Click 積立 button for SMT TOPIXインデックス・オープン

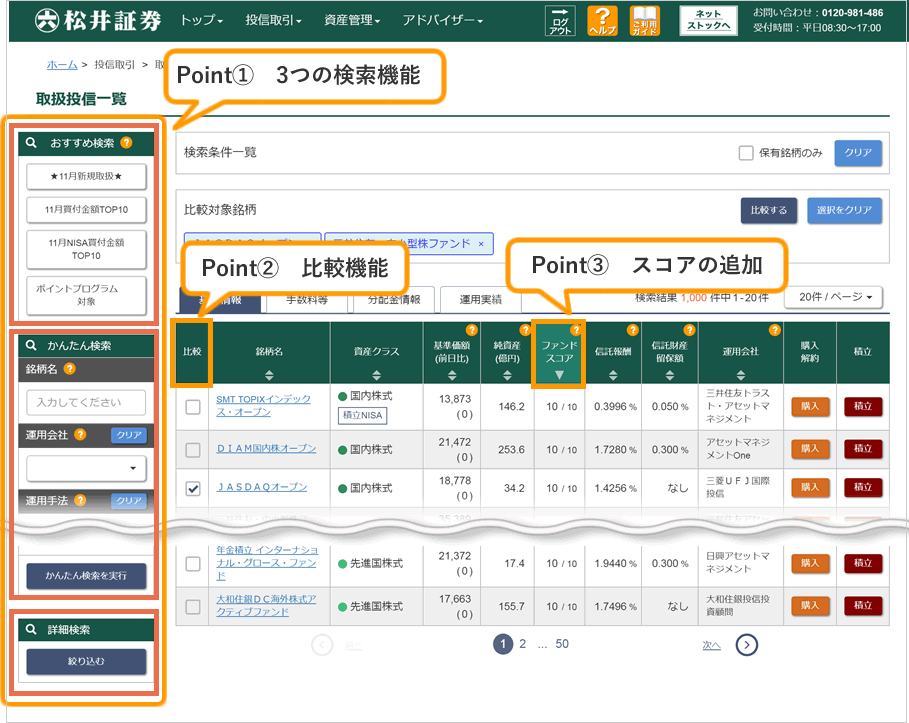(x=863, y=406)
